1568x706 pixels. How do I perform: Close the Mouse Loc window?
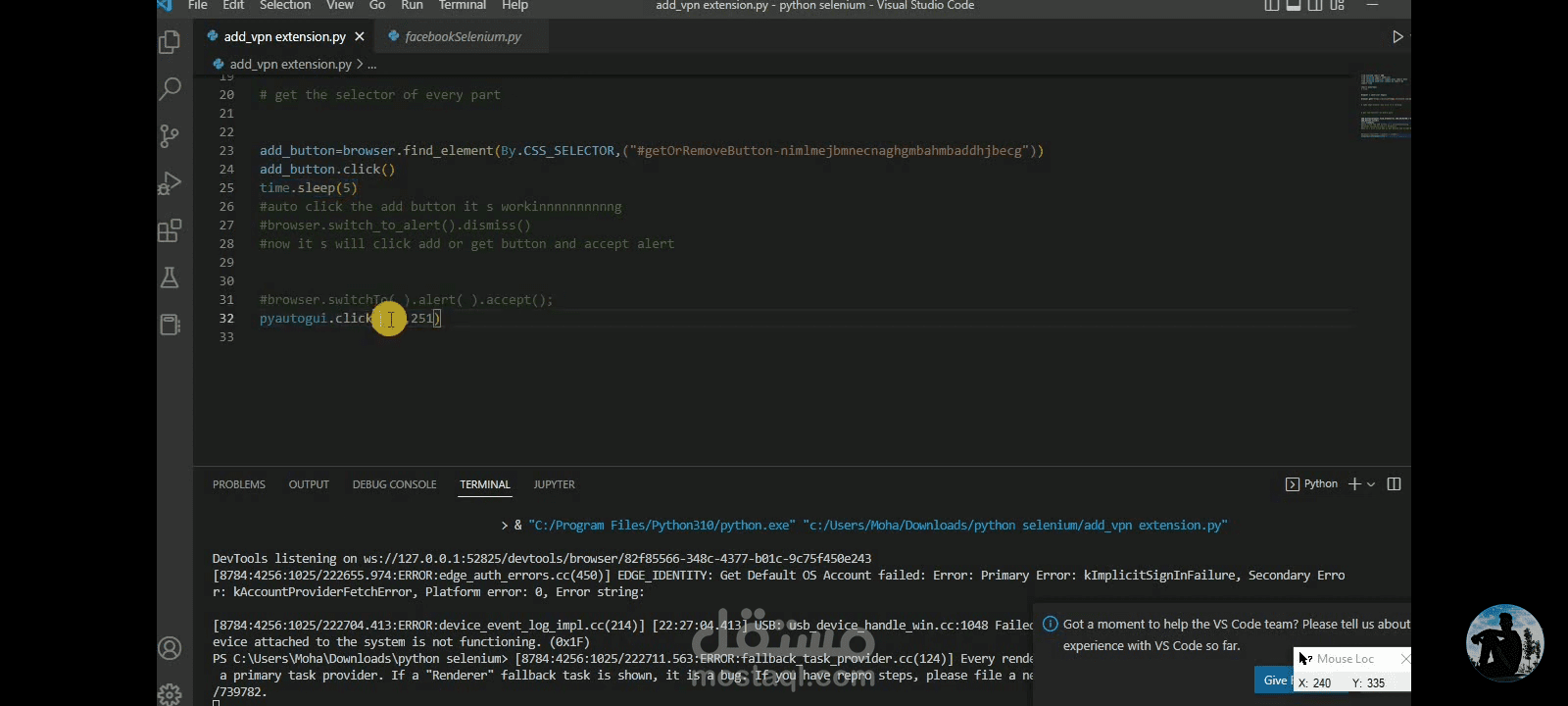click(x=1405, y=659)
